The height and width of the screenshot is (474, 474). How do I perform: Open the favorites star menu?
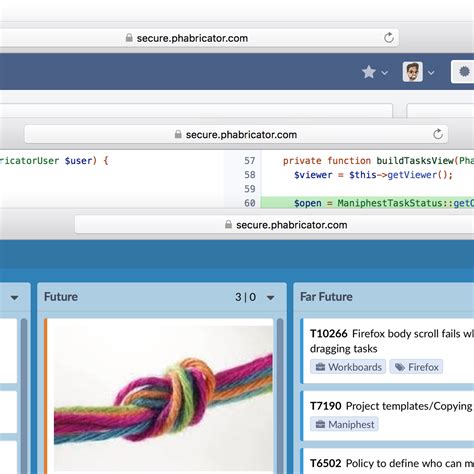point(369,72)
